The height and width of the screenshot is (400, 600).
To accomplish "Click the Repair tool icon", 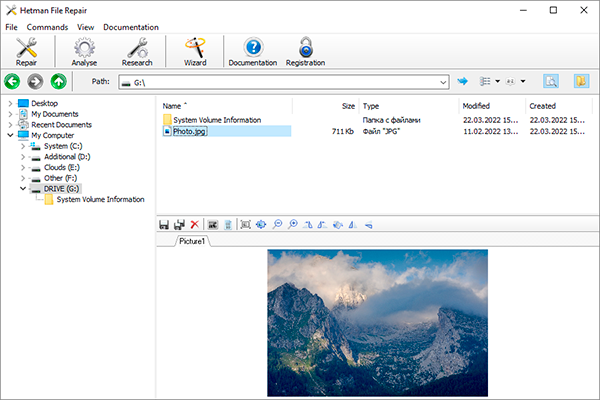I will [x=26, y=51].
